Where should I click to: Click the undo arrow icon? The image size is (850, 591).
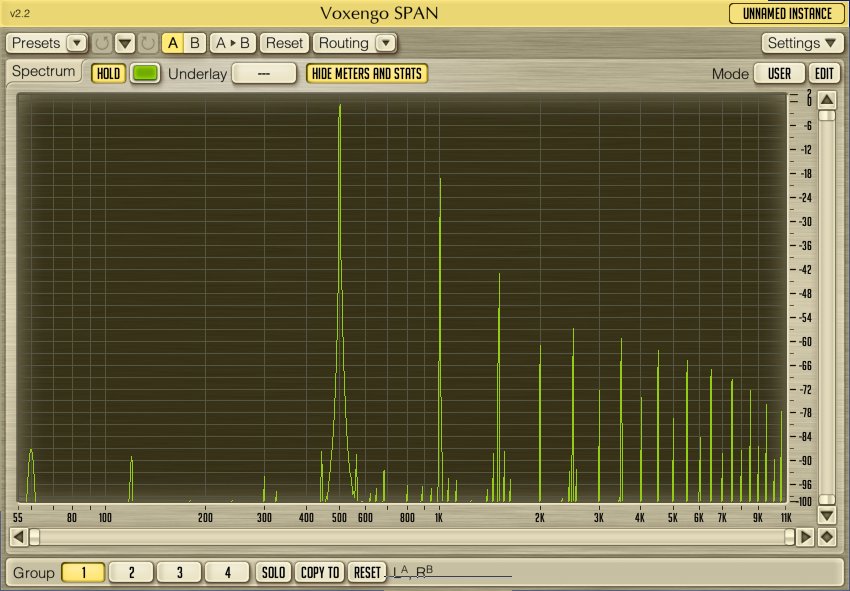coord(102,43)
